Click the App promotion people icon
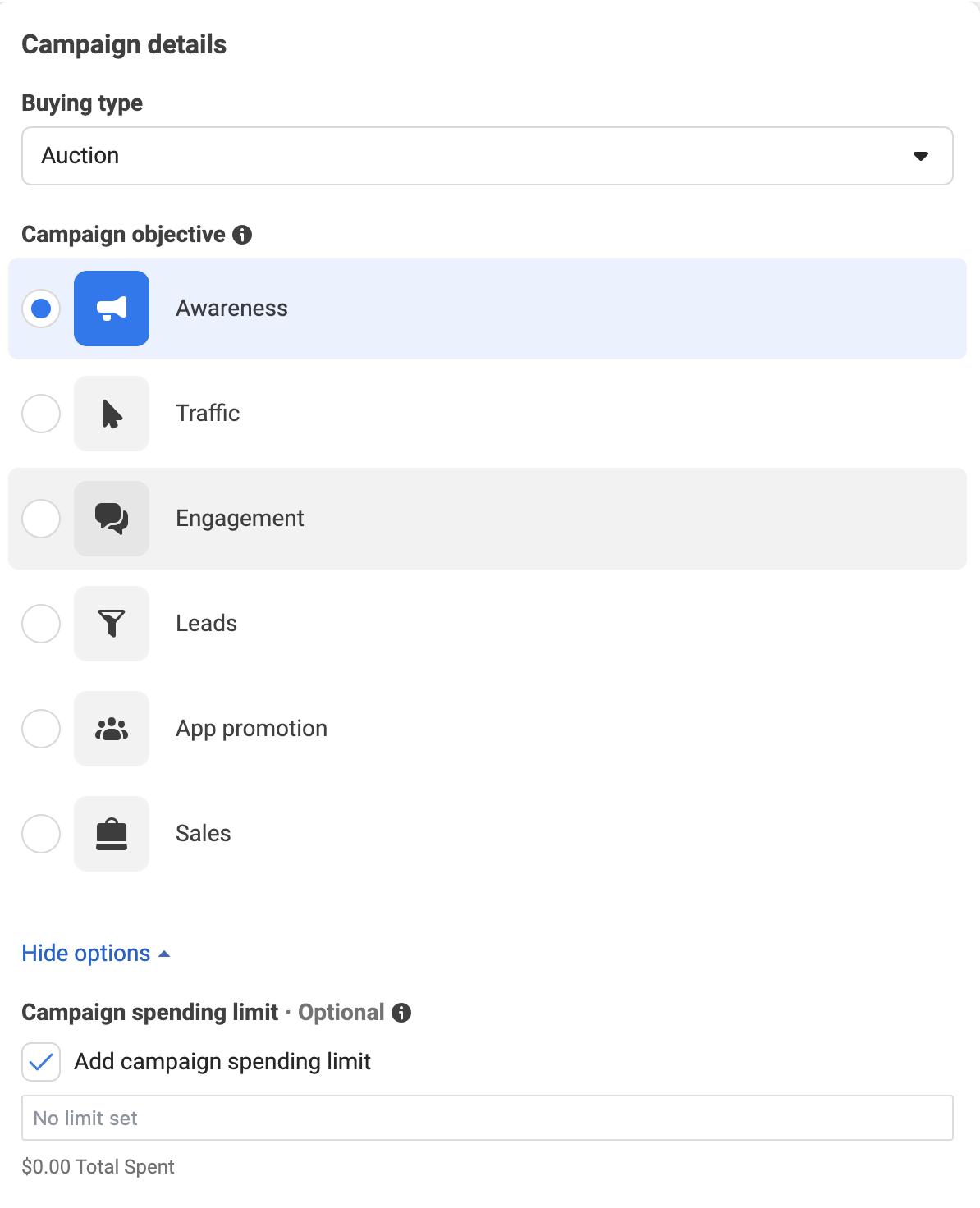This screenshot has height=1208, width=980. (112, 729)
